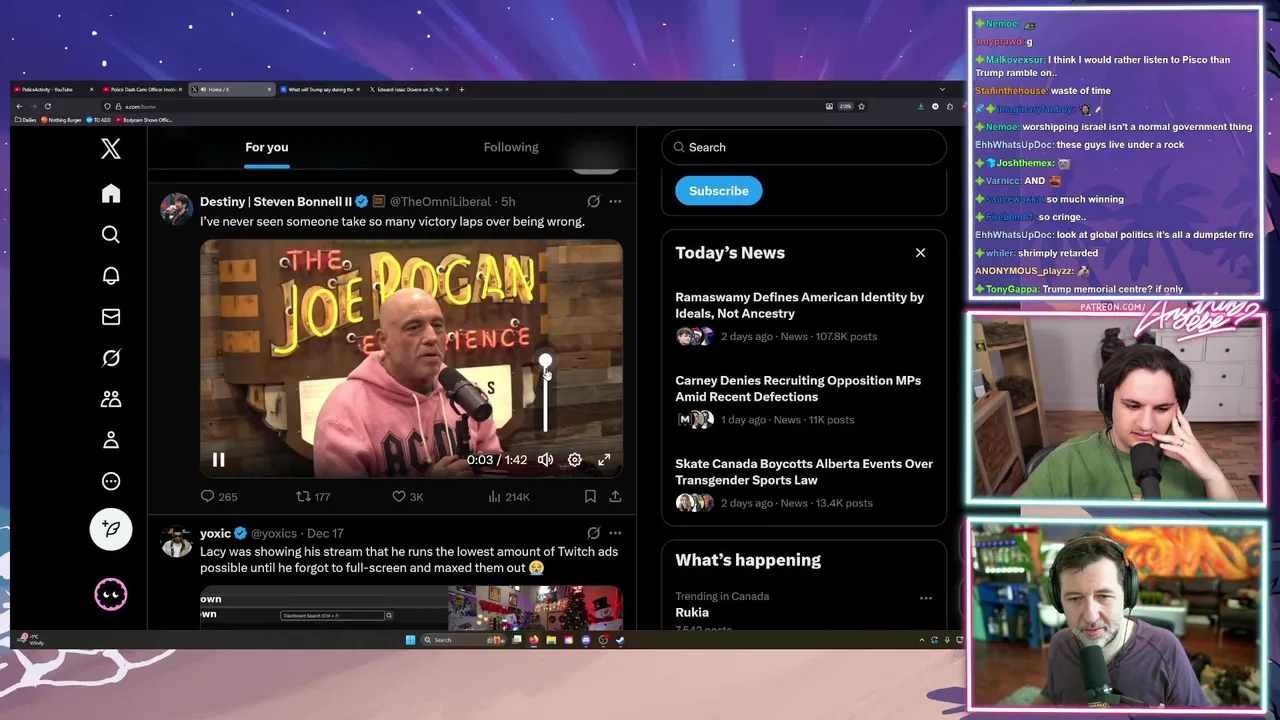Open Communities people icon in sidebar
Image resolution: width=1280 pixels, height=720 pixels.
pos(111,399)
